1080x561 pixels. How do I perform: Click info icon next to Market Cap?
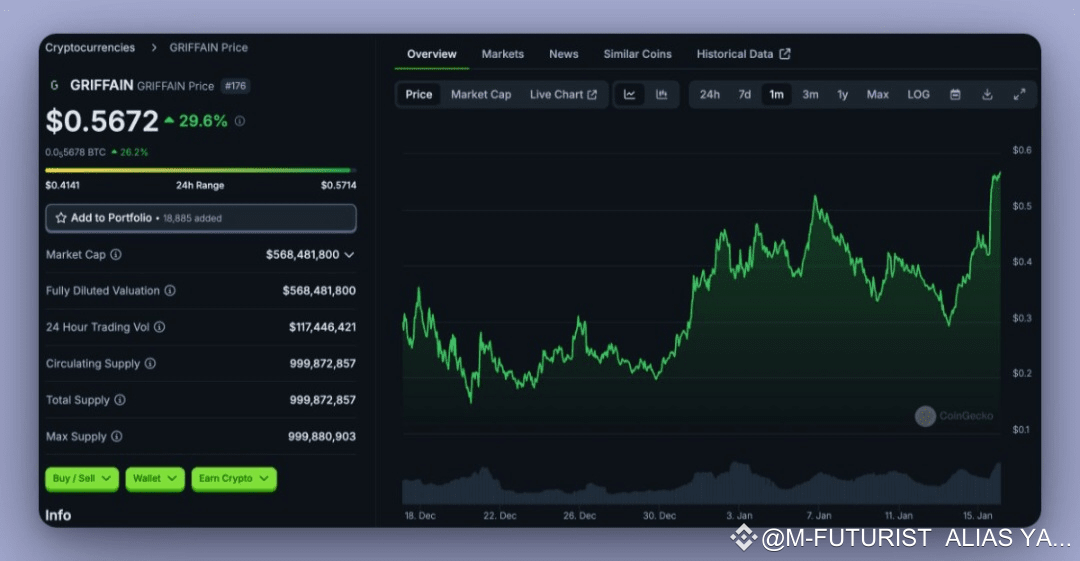click(116, 254)
